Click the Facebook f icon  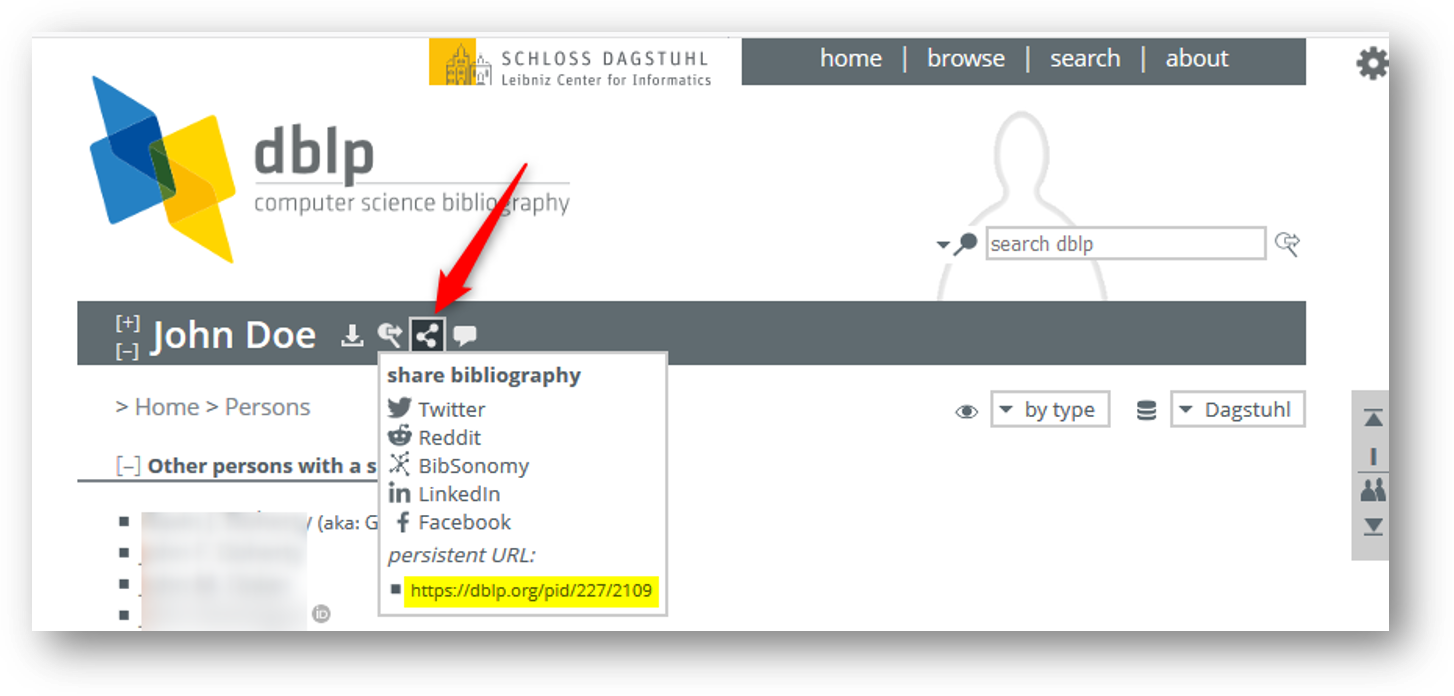[x=402, y=521]
